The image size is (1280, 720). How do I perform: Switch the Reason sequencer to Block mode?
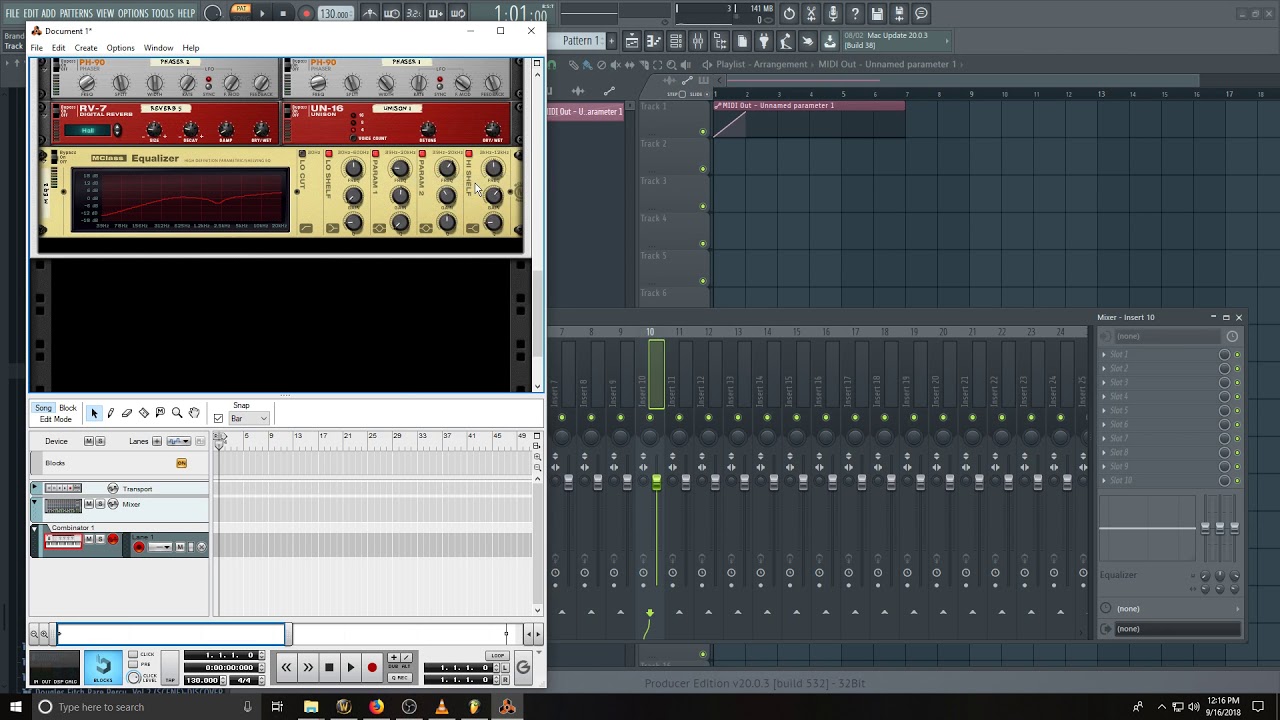click(x=67, y=408)
